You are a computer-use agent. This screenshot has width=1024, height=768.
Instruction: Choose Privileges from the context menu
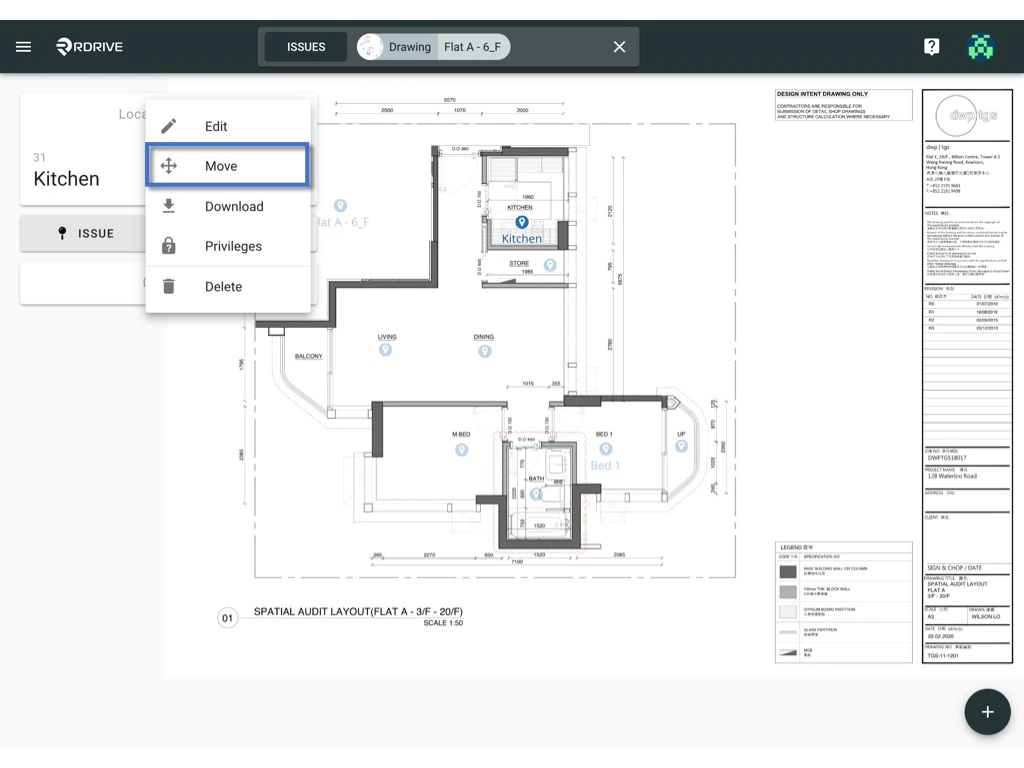point(227,246)
